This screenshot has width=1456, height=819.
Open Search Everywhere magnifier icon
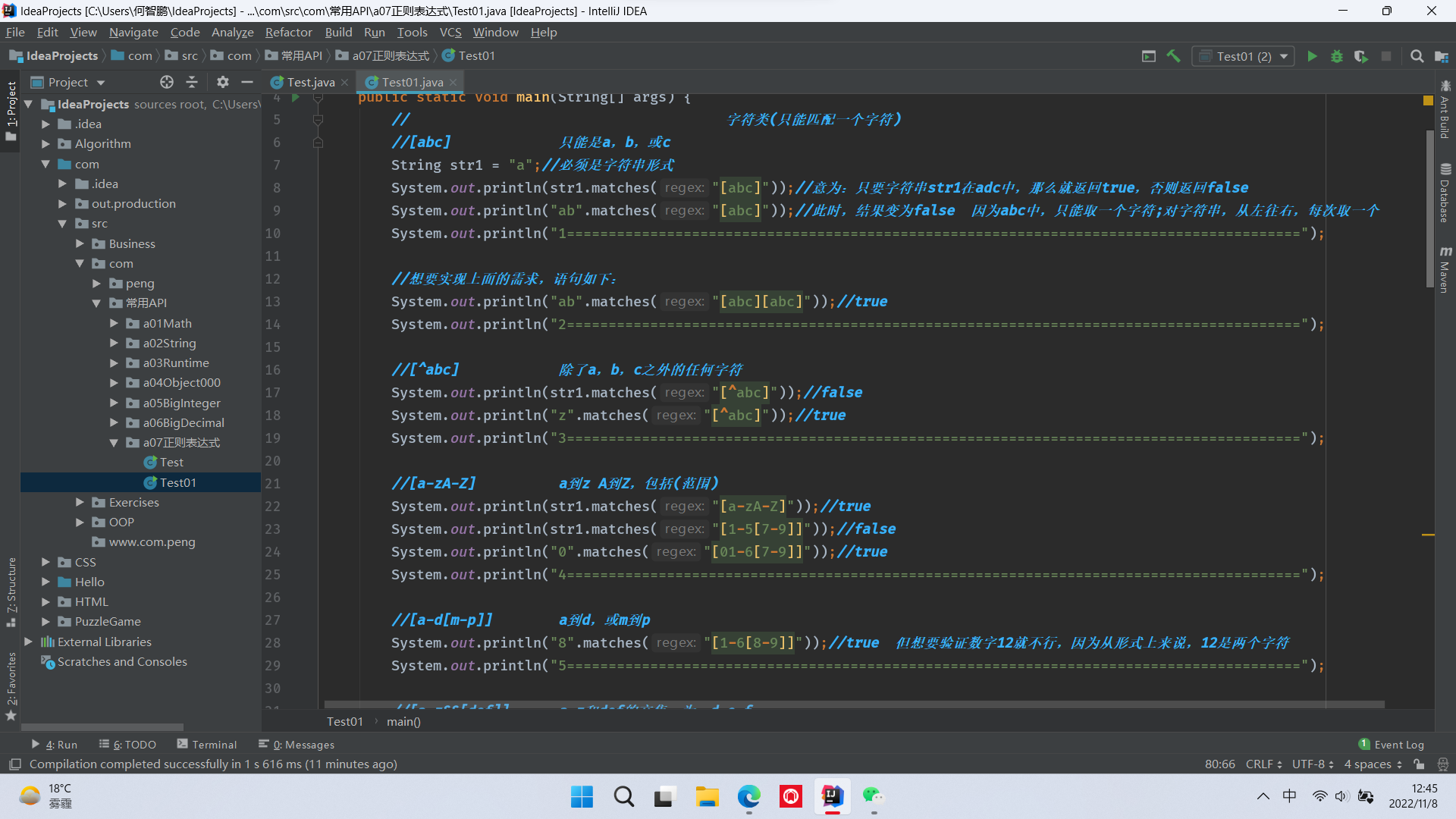[x=1417, y=56]
